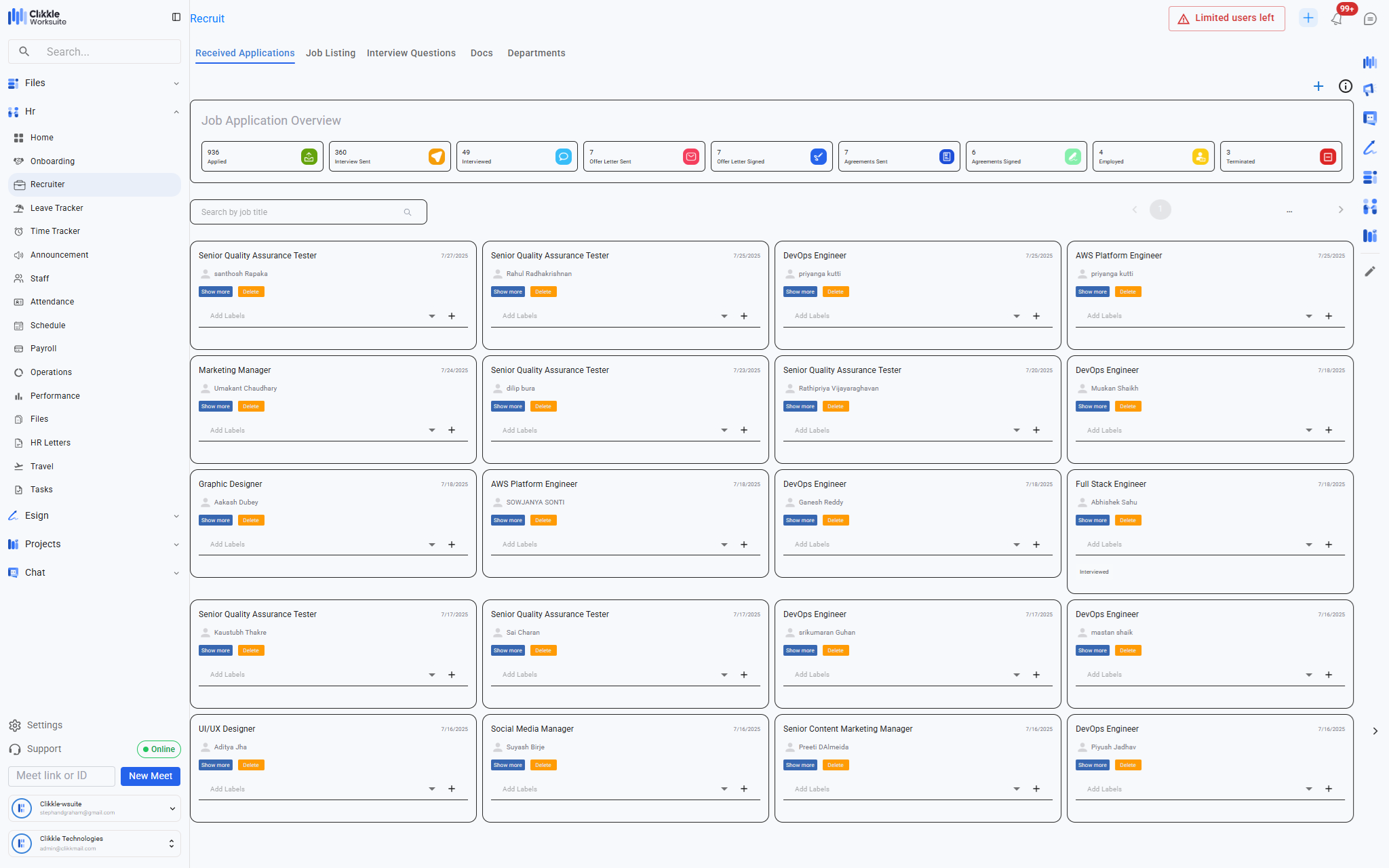Go to the next page arrow
This screenshot has height=868, width=1389.
[1340, 210]
